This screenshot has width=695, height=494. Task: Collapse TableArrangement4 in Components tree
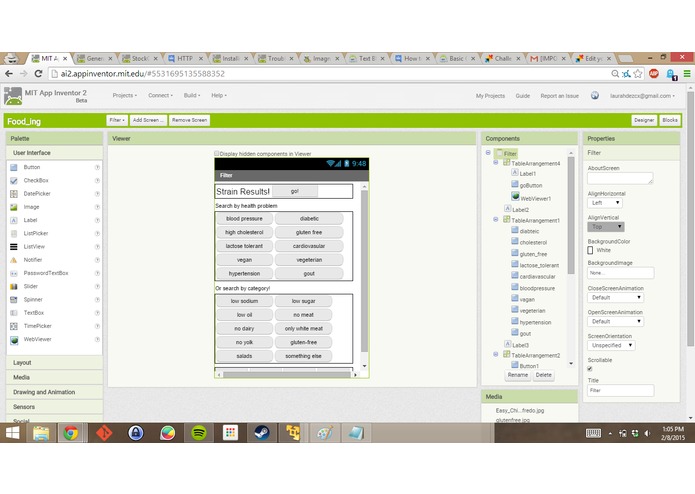(x=496, y=163)
